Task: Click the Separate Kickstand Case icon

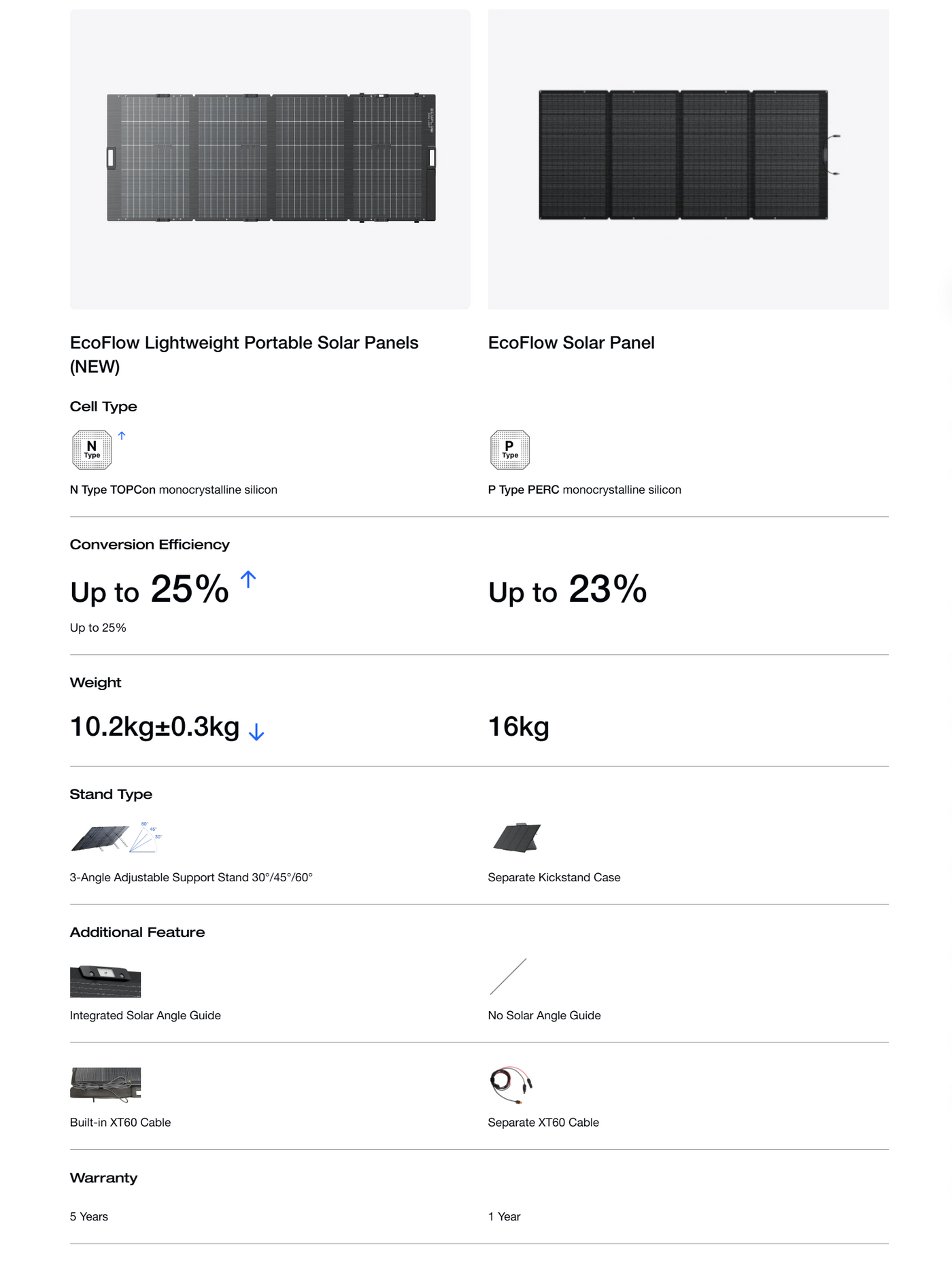Action: pyautogui.click(x=517, y=837)
